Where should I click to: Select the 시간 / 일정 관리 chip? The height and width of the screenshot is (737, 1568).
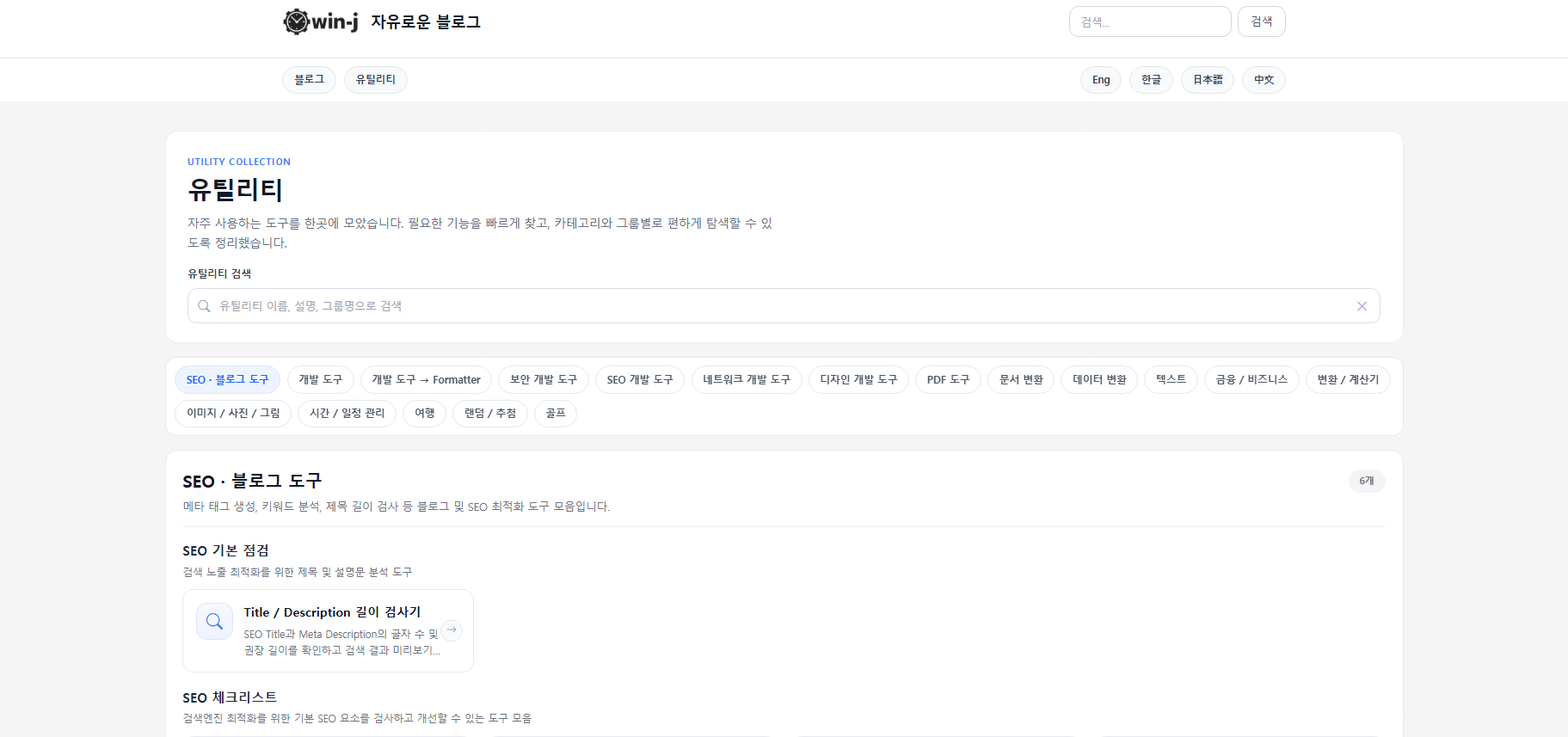(347, 414)
